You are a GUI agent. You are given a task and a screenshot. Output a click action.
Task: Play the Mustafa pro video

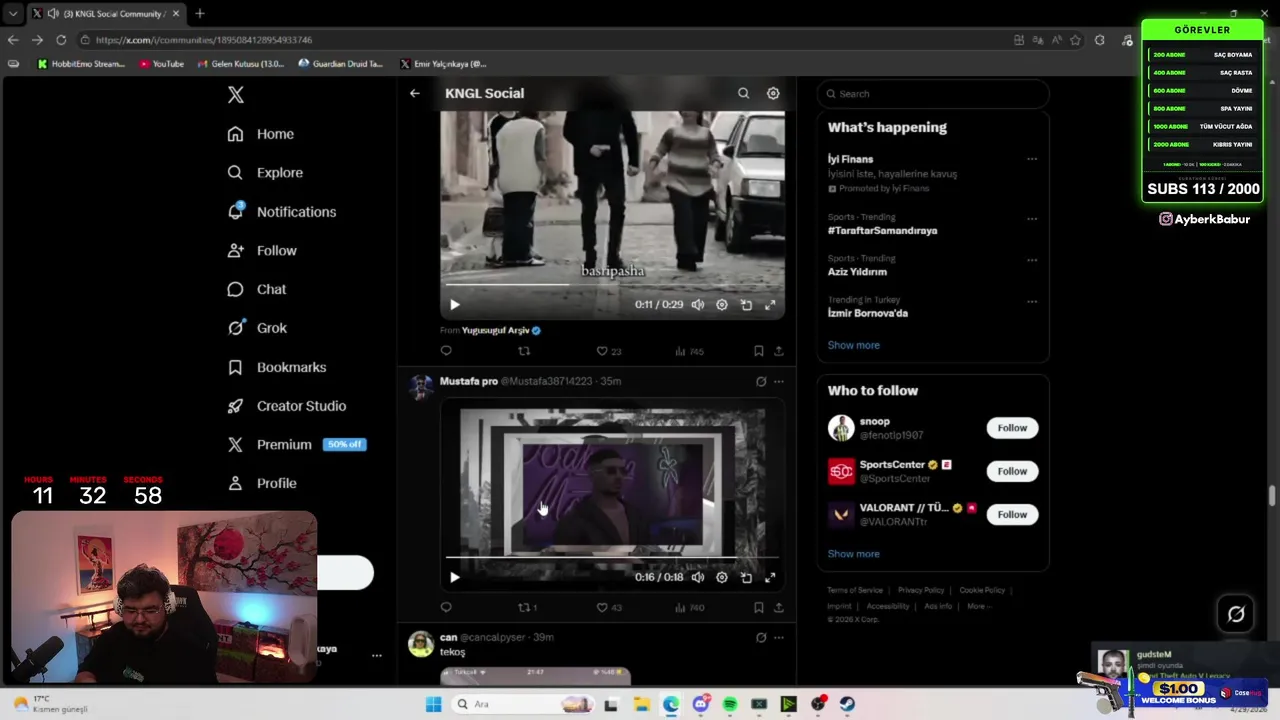(x=454, y=577)
